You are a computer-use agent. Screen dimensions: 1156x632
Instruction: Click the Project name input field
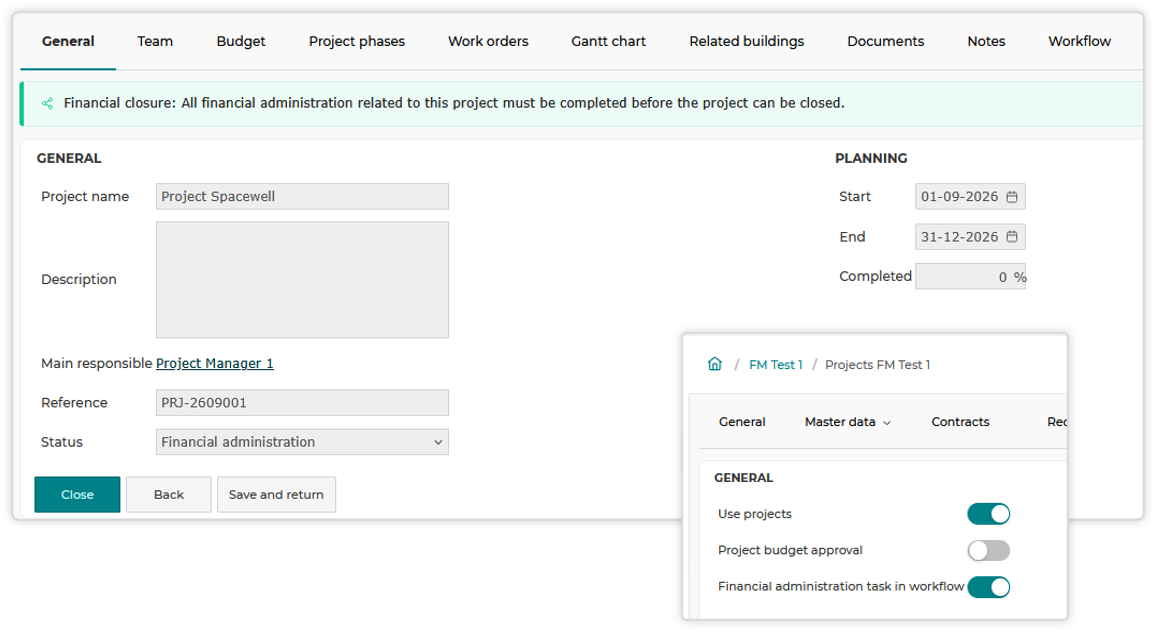pos(302,197)
